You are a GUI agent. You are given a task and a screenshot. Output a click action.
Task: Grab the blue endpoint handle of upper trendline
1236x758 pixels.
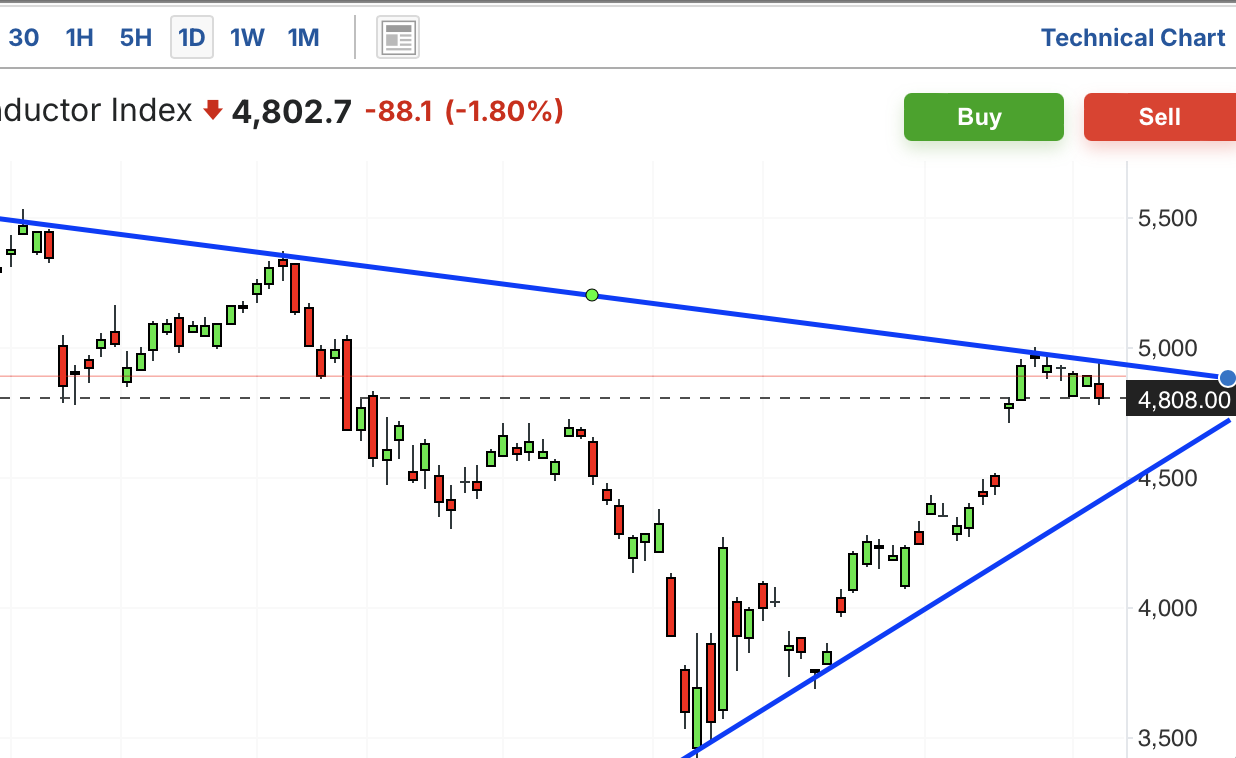coord(1228,378)
